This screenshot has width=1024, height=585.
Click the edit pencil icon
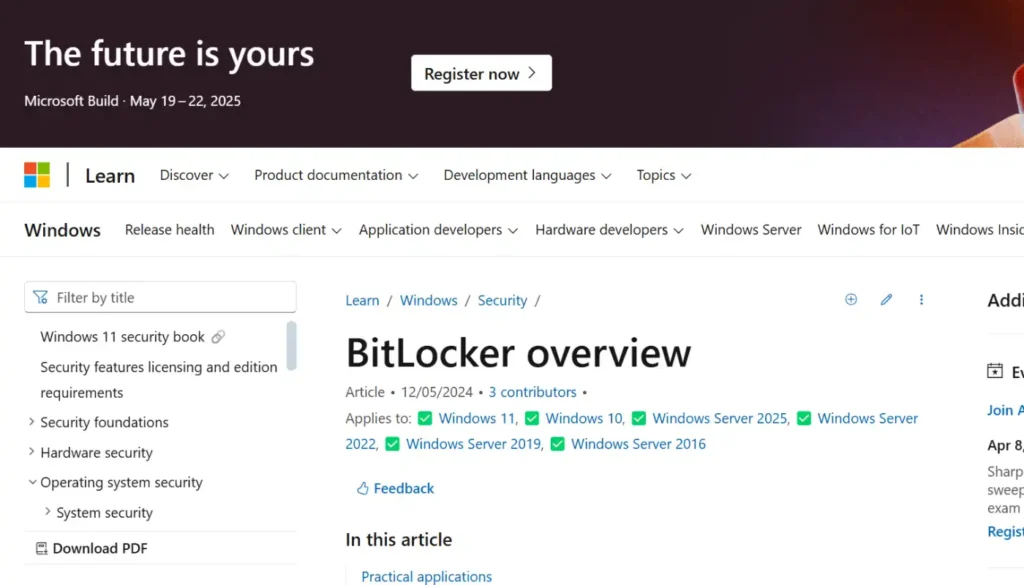pos(886,299)
